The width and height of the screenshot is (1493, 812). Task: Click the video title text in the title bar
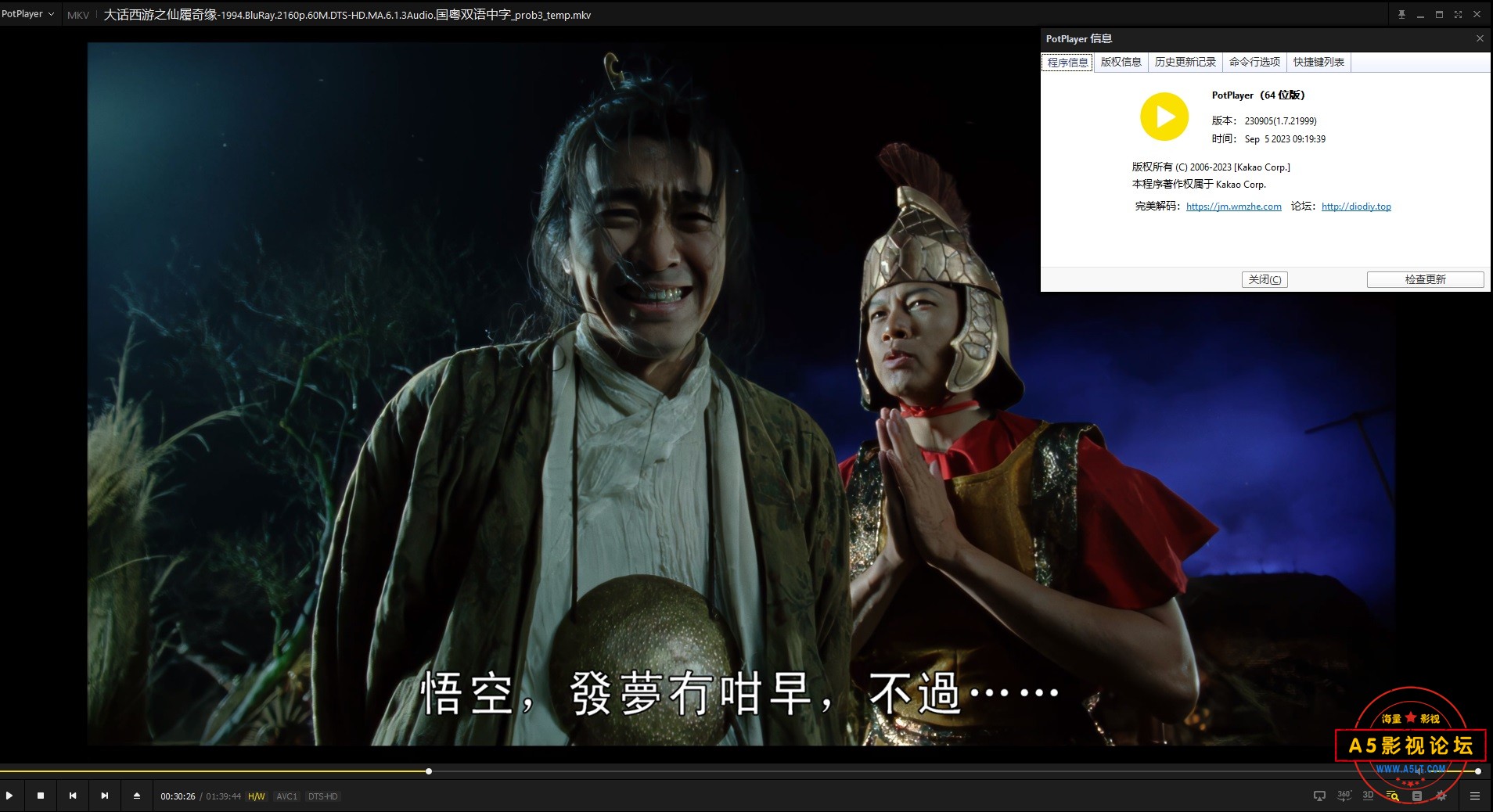coord(347,15)
